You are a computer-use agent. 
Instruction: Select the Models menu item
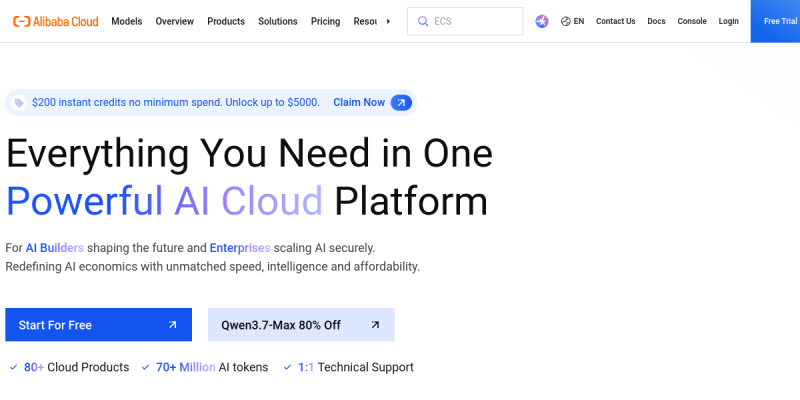(127, 21)
